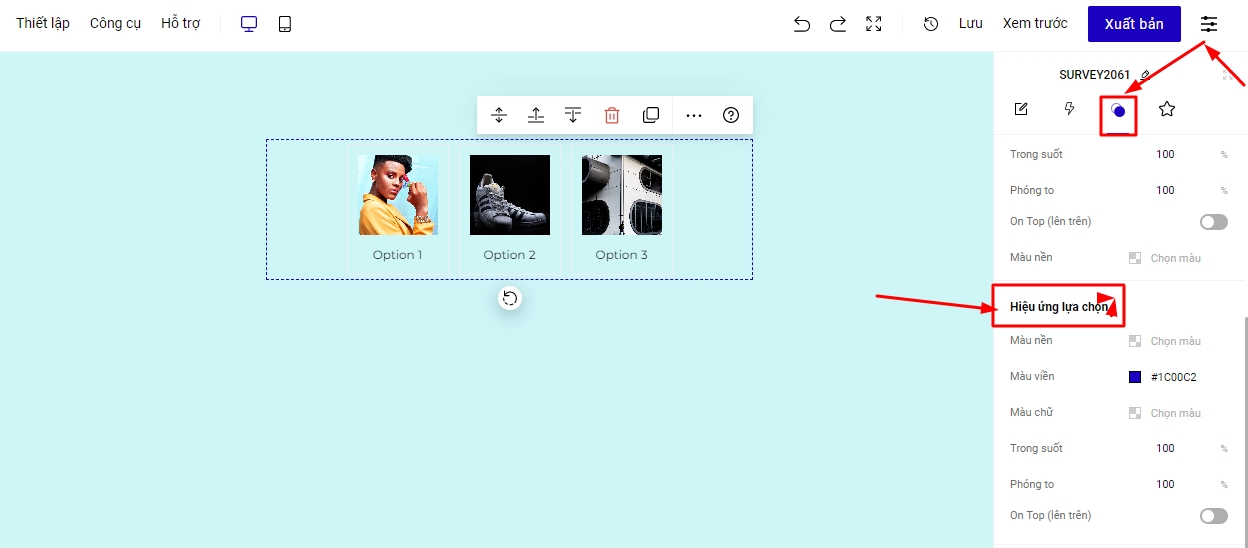Open the Công cụ menu
The width and height of the screenshot is (1248, 548).
[x=115, y=23]
